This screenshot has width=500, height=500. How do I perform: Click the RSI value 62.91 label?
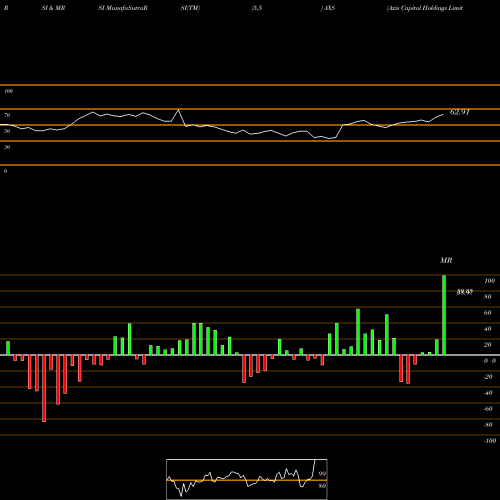459,112
